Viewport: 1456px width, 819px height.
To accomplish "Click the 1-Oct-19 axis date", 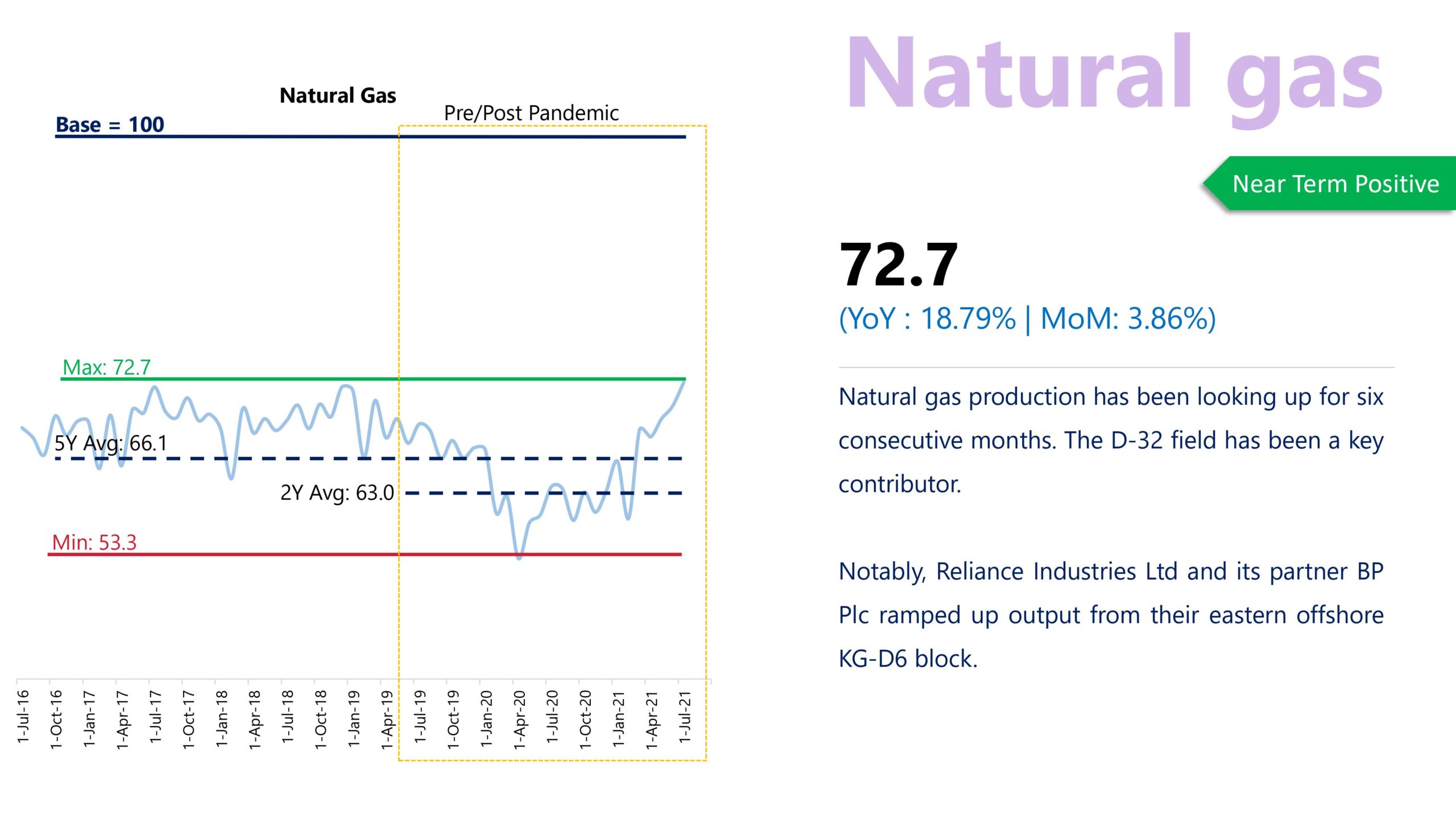I will tap(453, 719).
